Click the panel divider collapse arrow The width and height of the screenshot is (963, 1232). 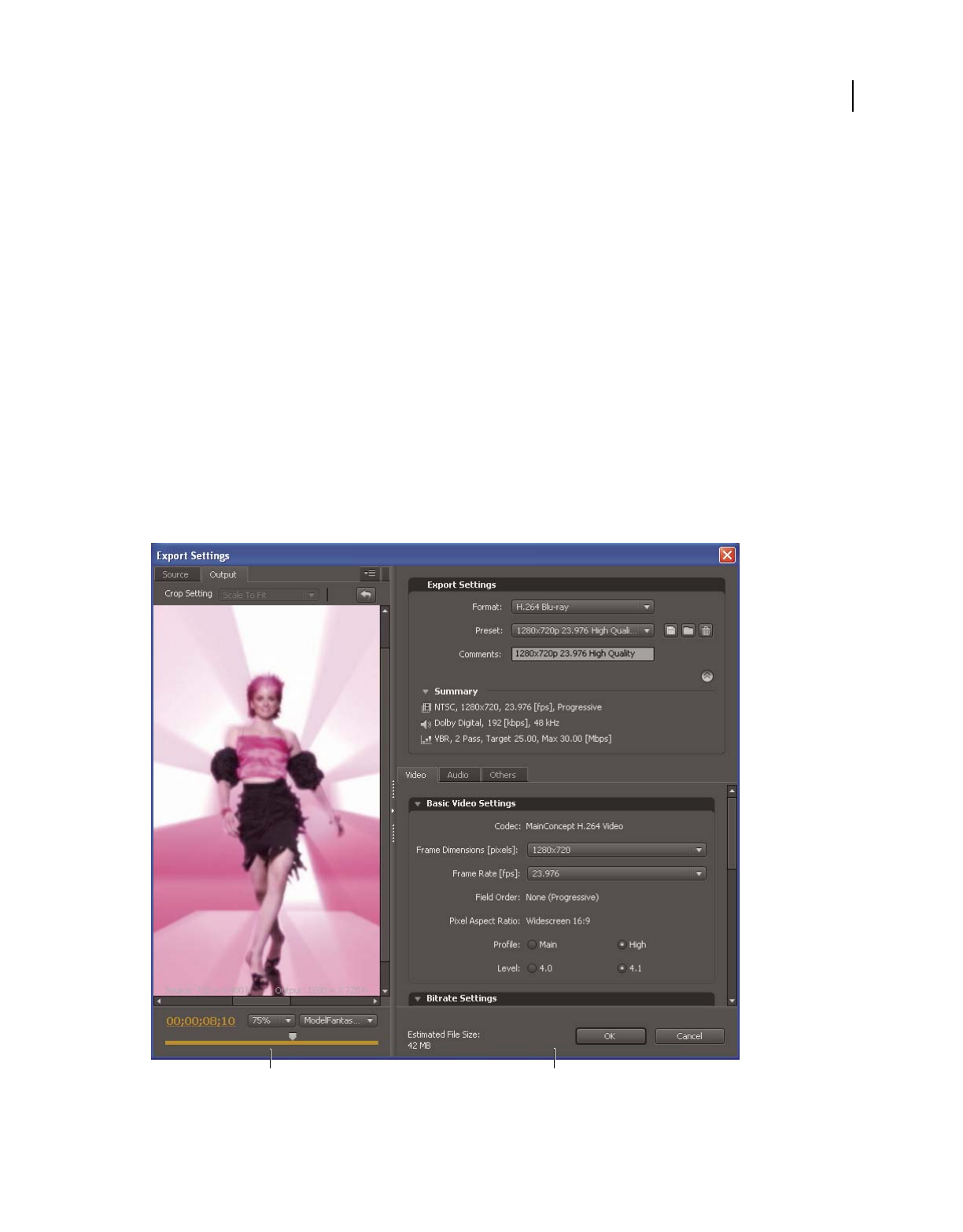click(393, 810)
